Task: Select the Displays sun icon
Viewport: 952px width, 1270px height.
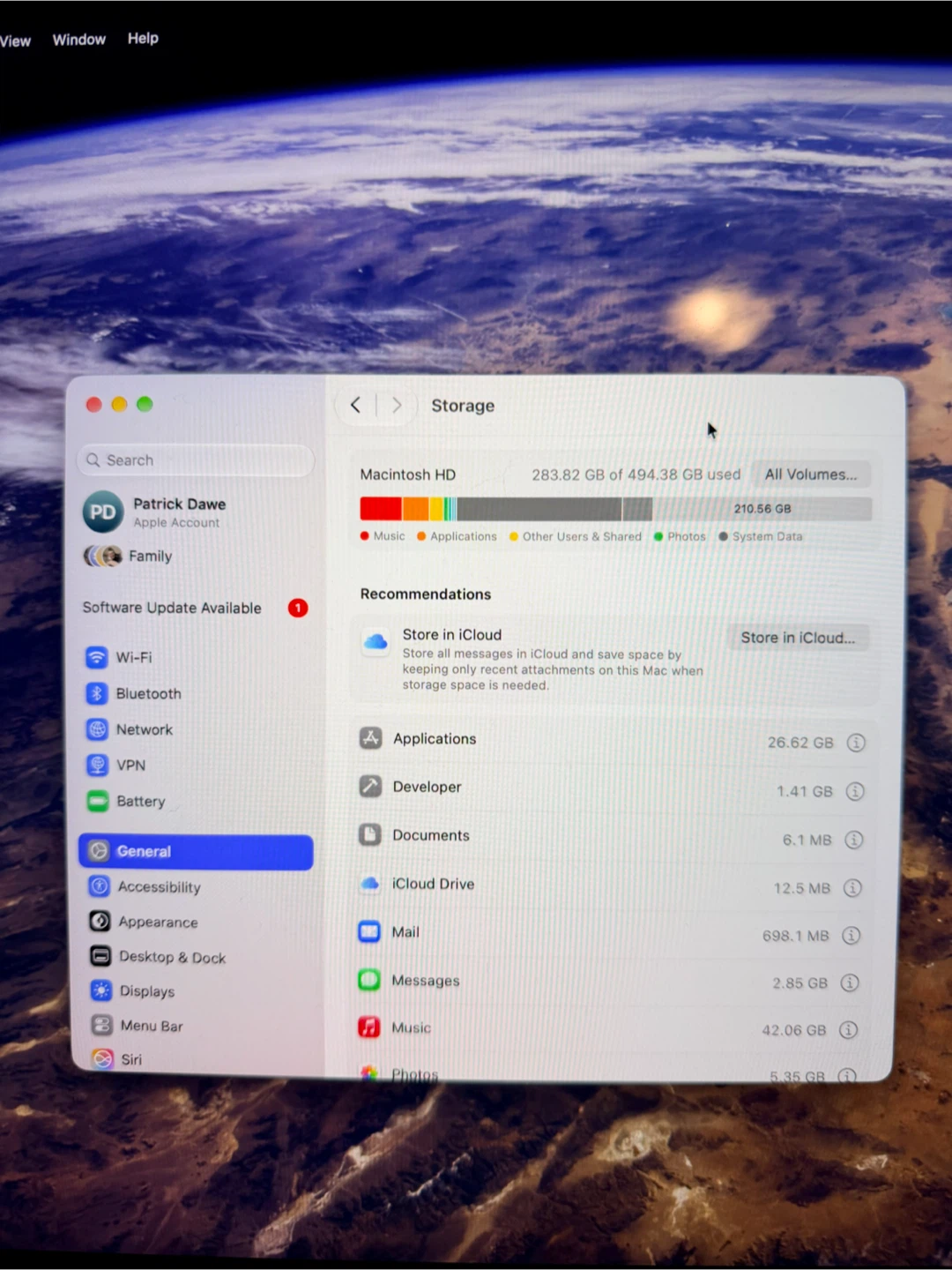Action: point(101,990)
